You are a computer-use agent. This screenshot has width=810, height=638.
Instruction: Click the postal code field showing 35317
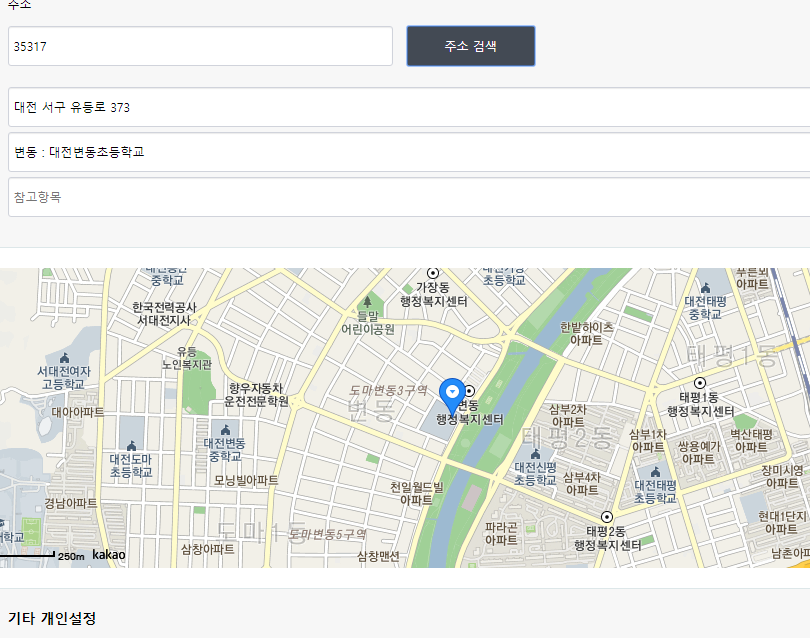pos(200,46)
